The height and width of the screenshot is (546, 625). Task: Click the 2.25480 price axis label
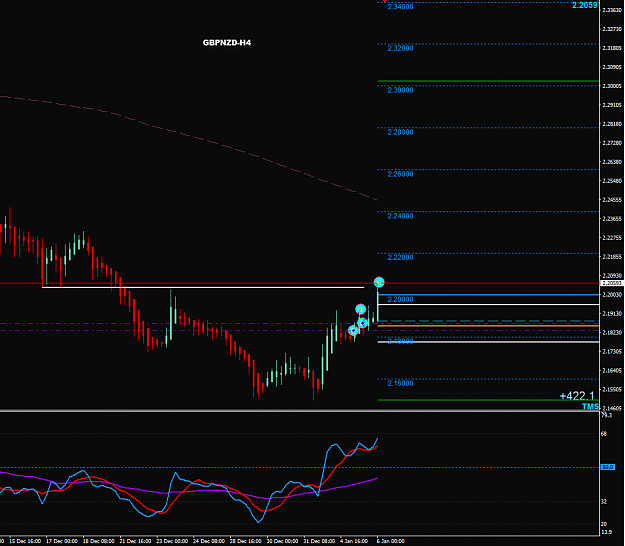click(612, 181)
